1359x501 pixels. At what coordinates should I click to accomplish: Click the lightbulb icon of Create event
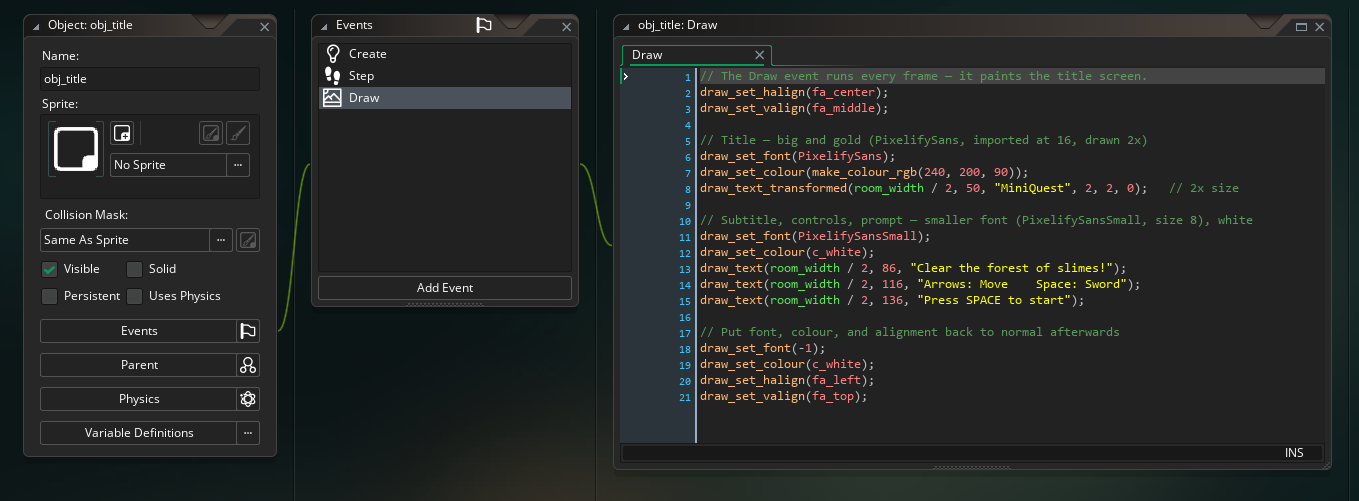click(333, 54)
